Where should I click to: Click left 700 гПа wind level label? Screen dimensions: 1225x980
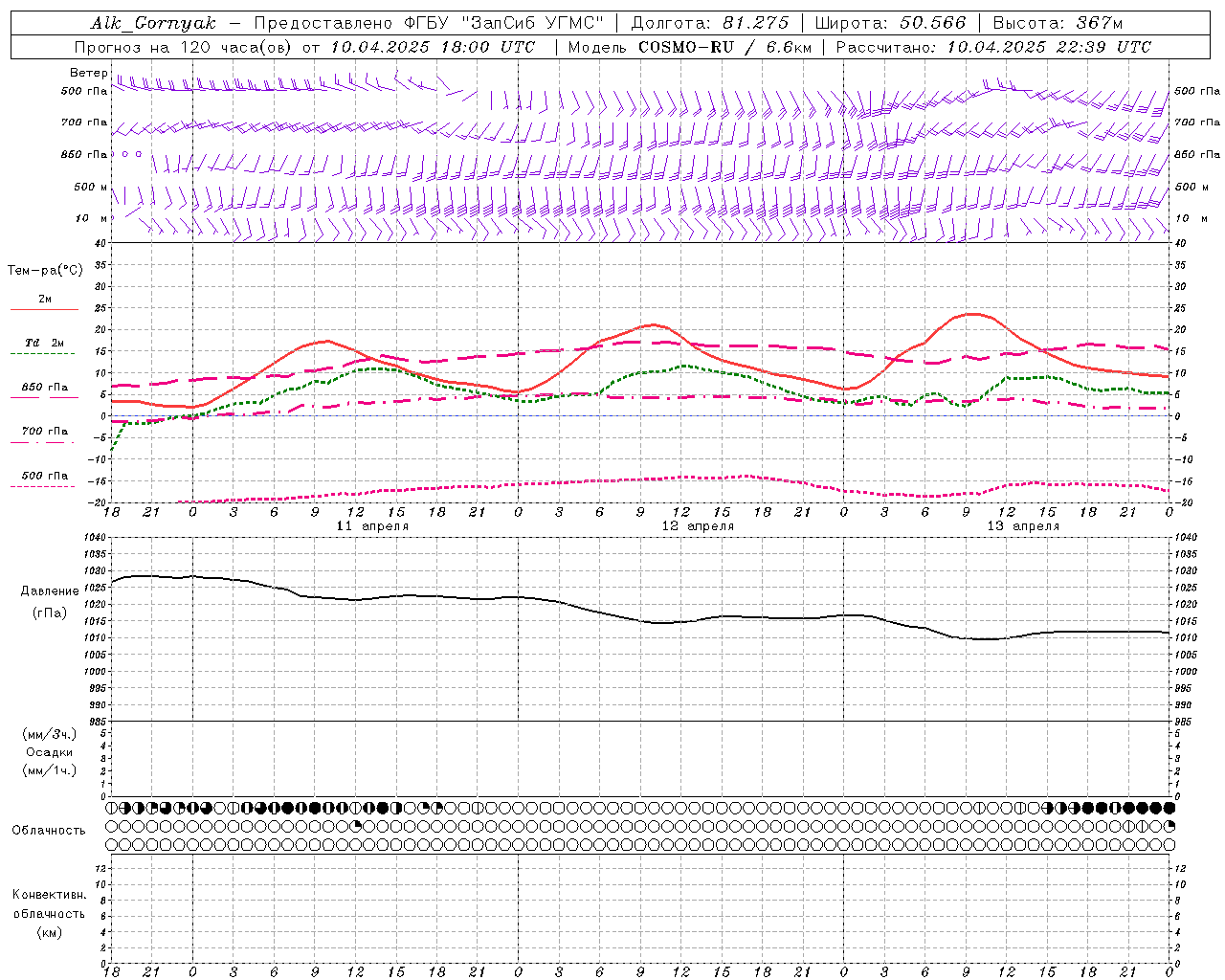pos(84,122)
